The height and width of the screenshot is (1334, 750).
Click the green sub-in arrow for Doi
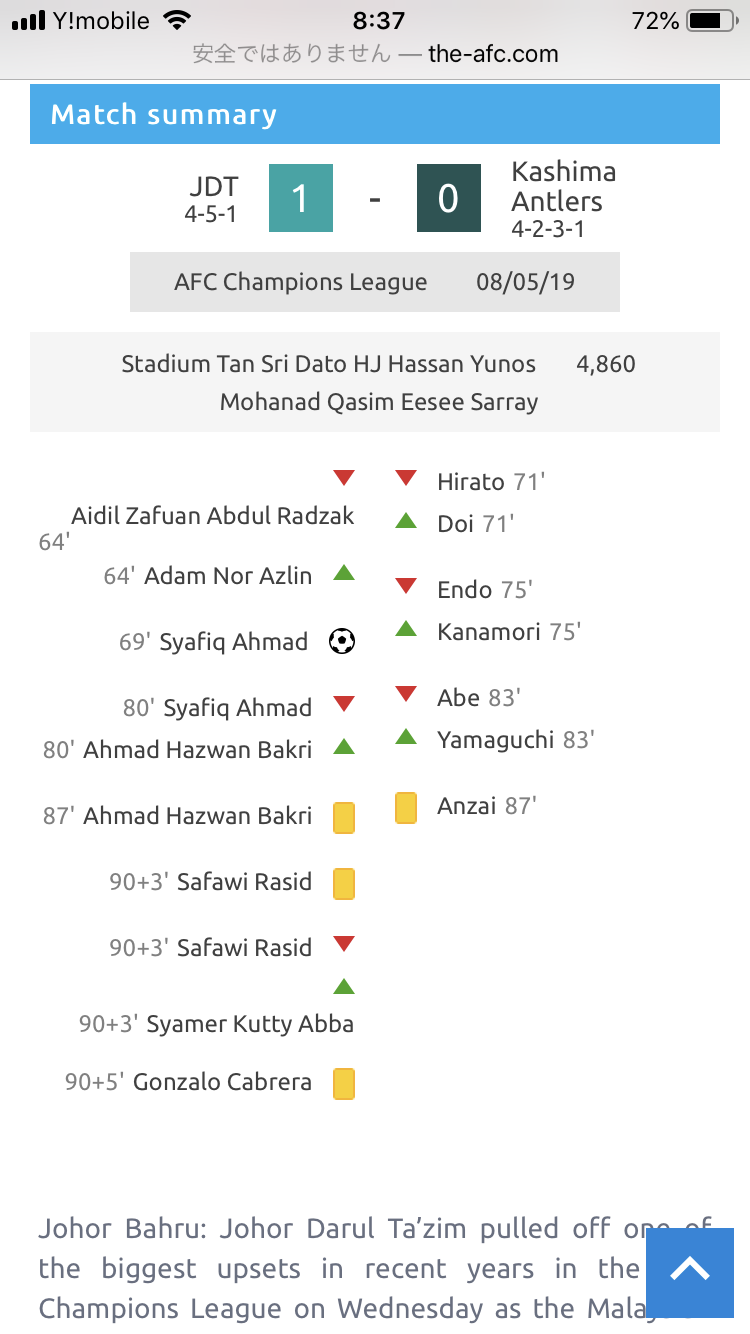pyautogui.click(x=406, y=520)
